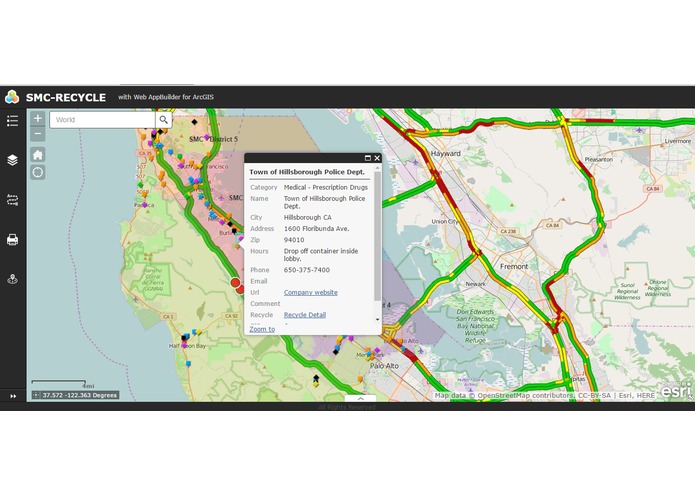Click the Fremont city label

tap(514, 266)
